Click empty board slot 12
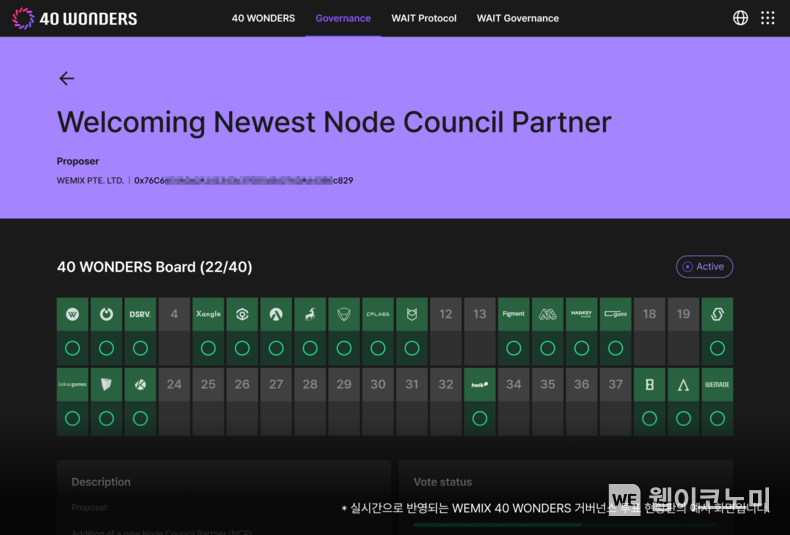This screenshot has width=790, height=535. point(446,314)
